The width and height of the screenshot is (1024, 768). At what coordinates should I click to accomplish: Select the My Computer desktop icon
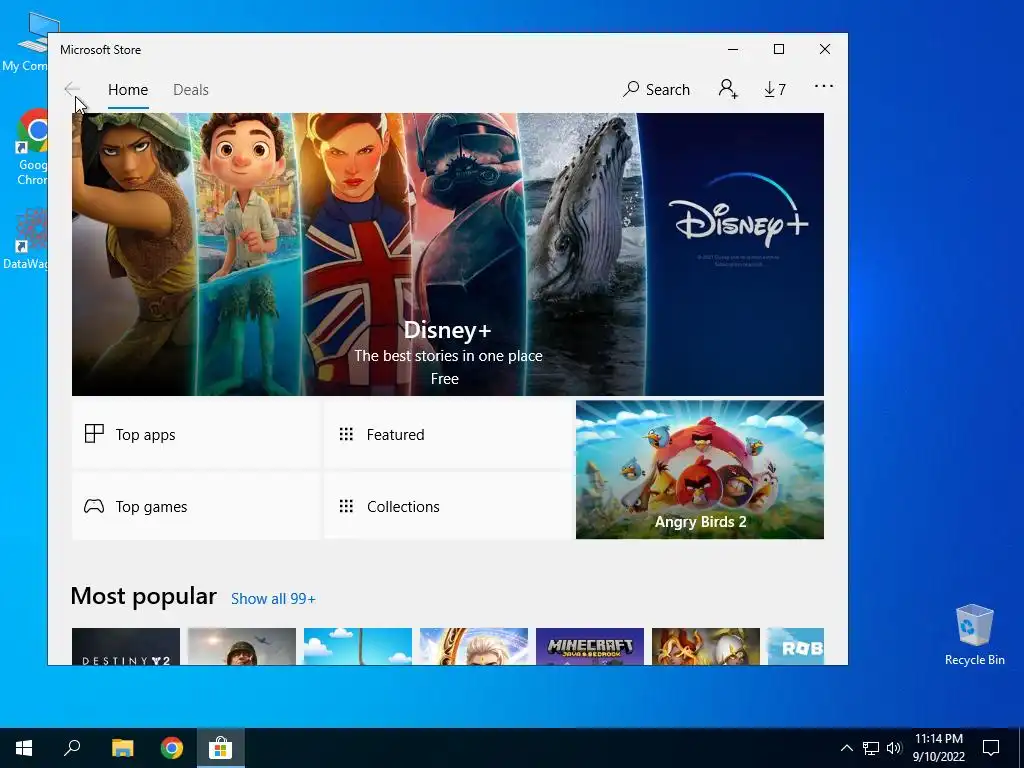pos(25,42)
